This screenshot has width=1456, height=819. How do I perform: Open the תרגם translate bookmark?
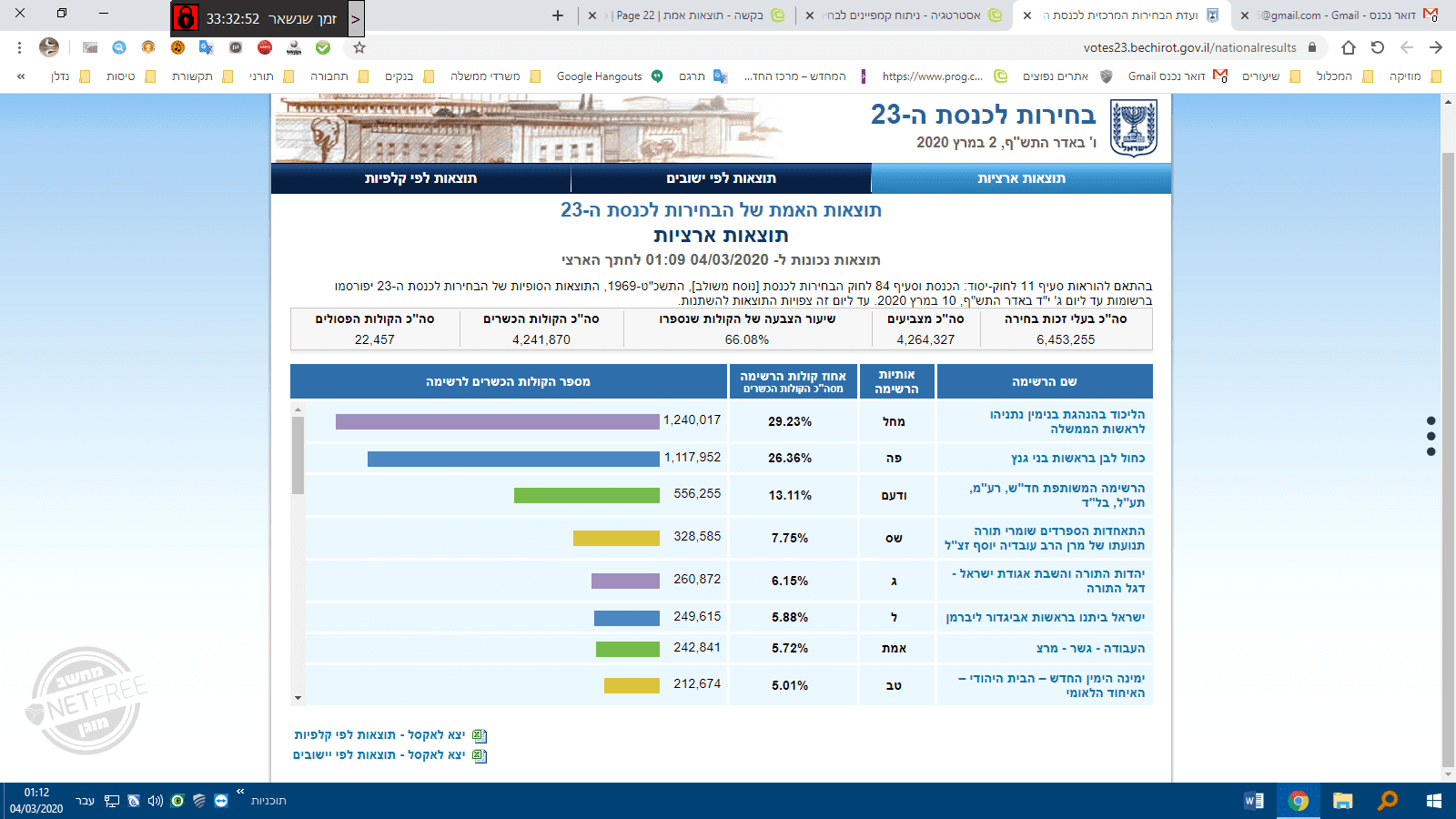703,76
